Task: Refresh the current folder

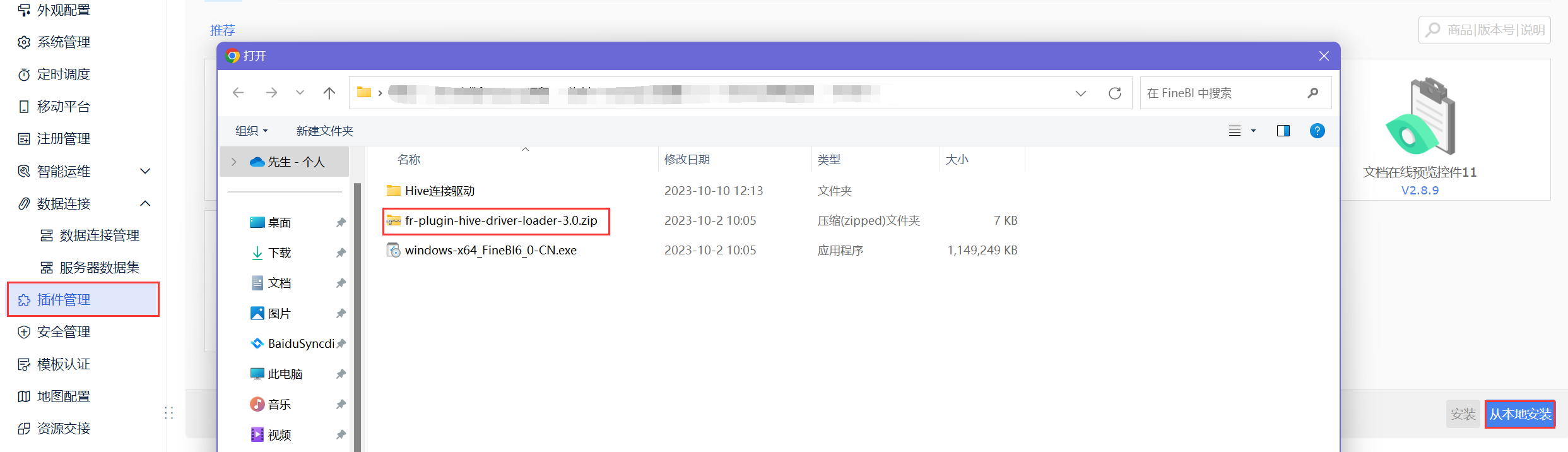Action: (x=1115, y=93)
